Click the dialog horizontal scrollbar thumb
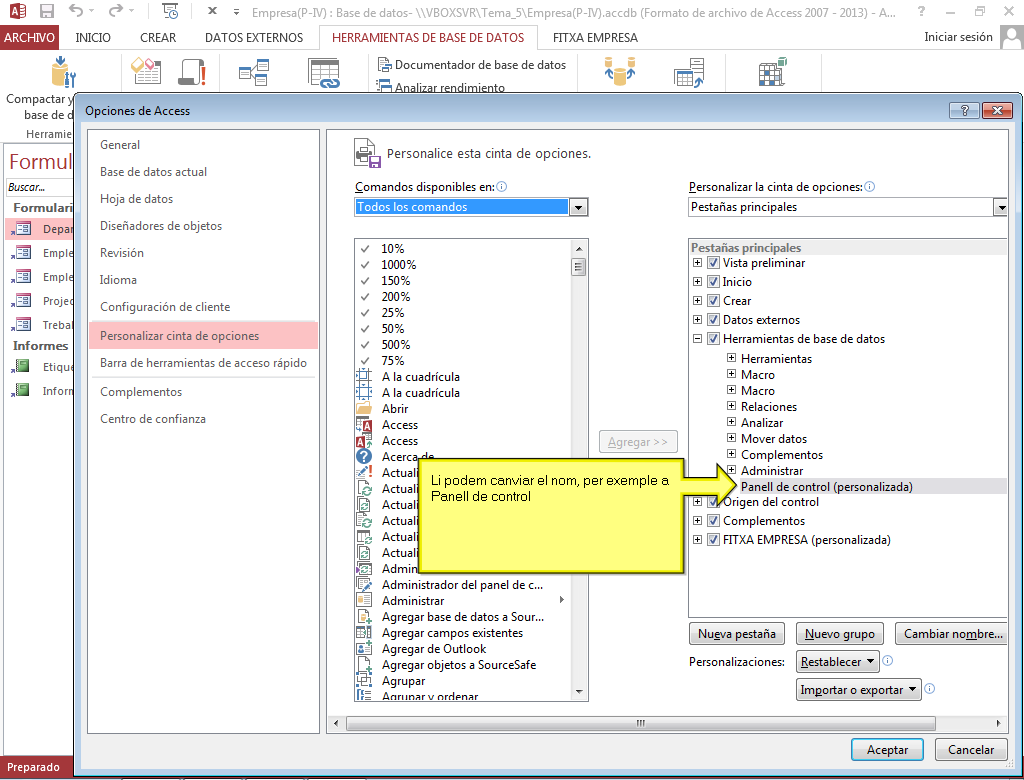 (x=641, y=723)
